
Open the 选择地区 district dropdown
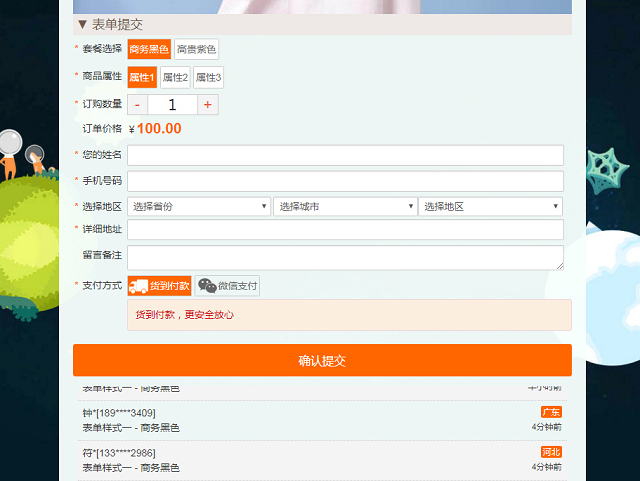pyautogui.click(x=491, y=207)
